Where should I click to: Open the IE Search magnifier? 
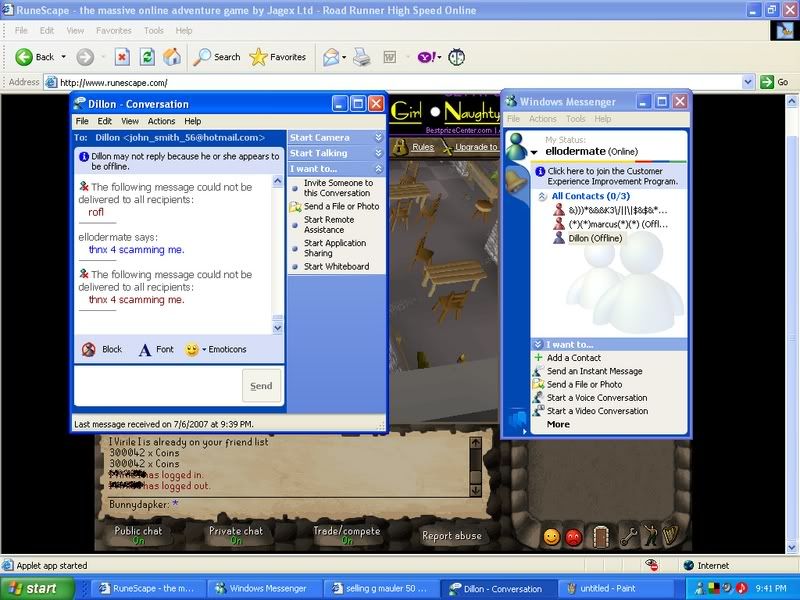[x=216, y=57]
